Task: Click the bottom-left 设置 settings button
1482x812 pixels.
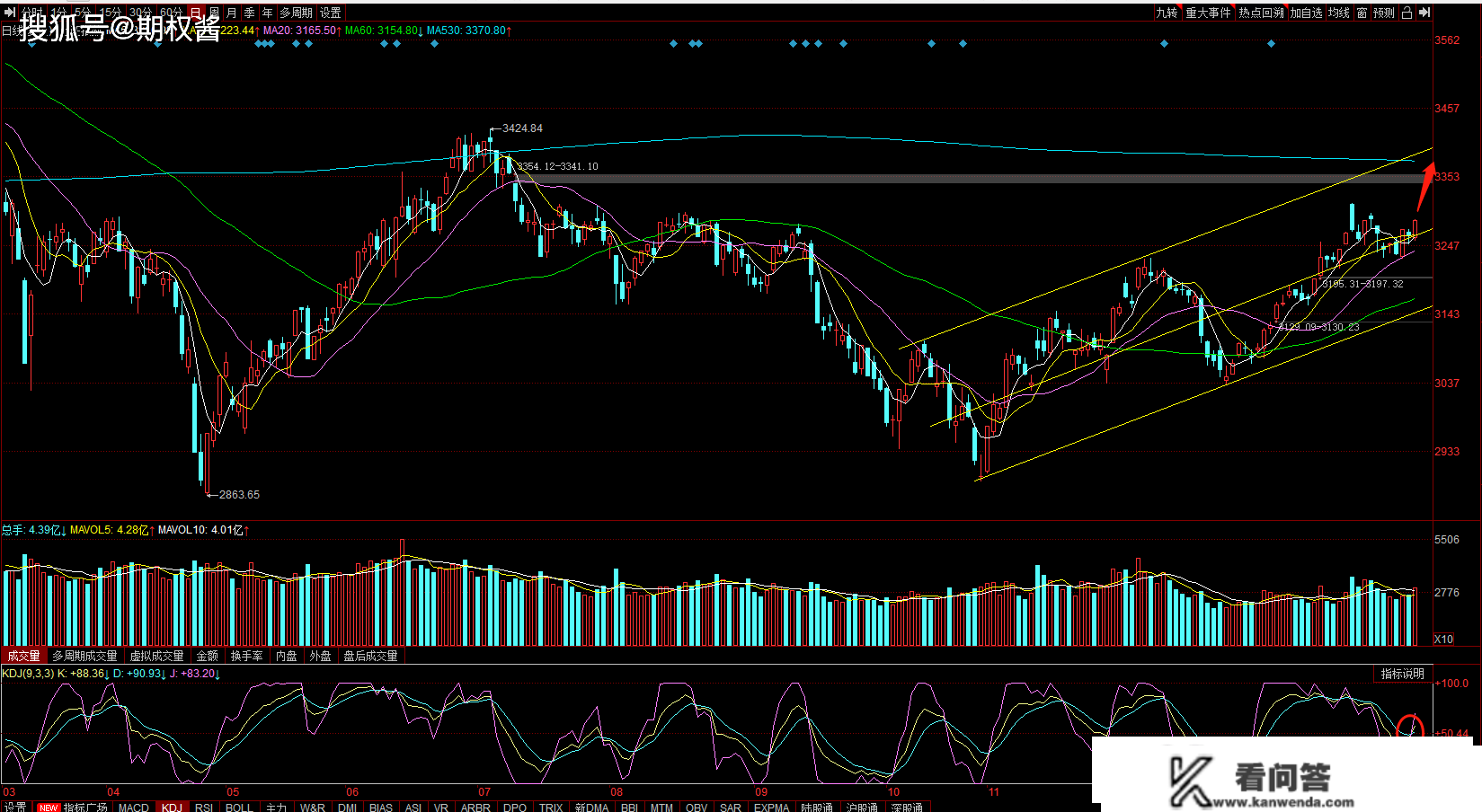Action: click(15, 808)
